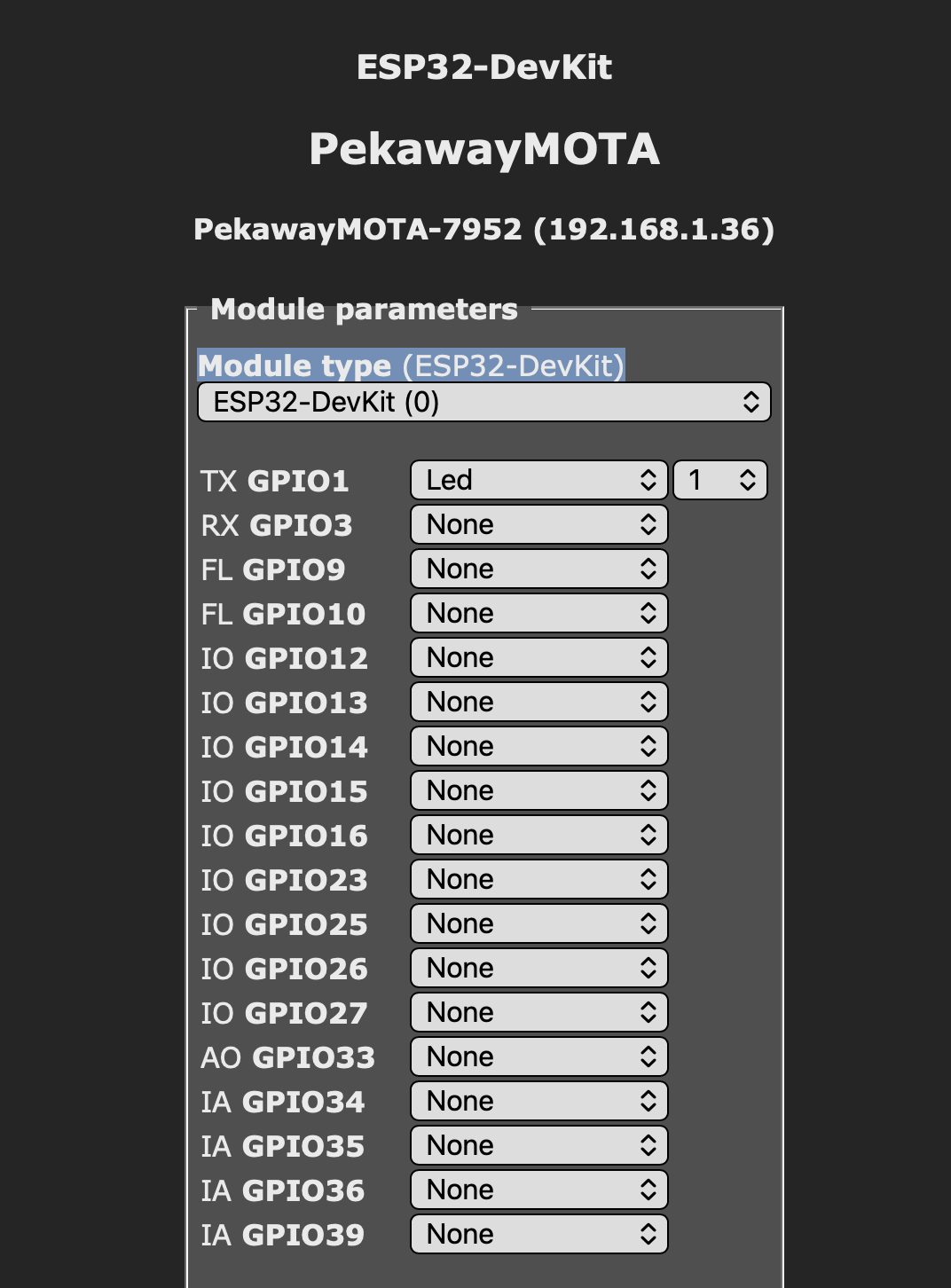The width and height of the screenshot is (951, 1288).
Task: Open the IO GPIO12 dropdown
Action: 538,657
